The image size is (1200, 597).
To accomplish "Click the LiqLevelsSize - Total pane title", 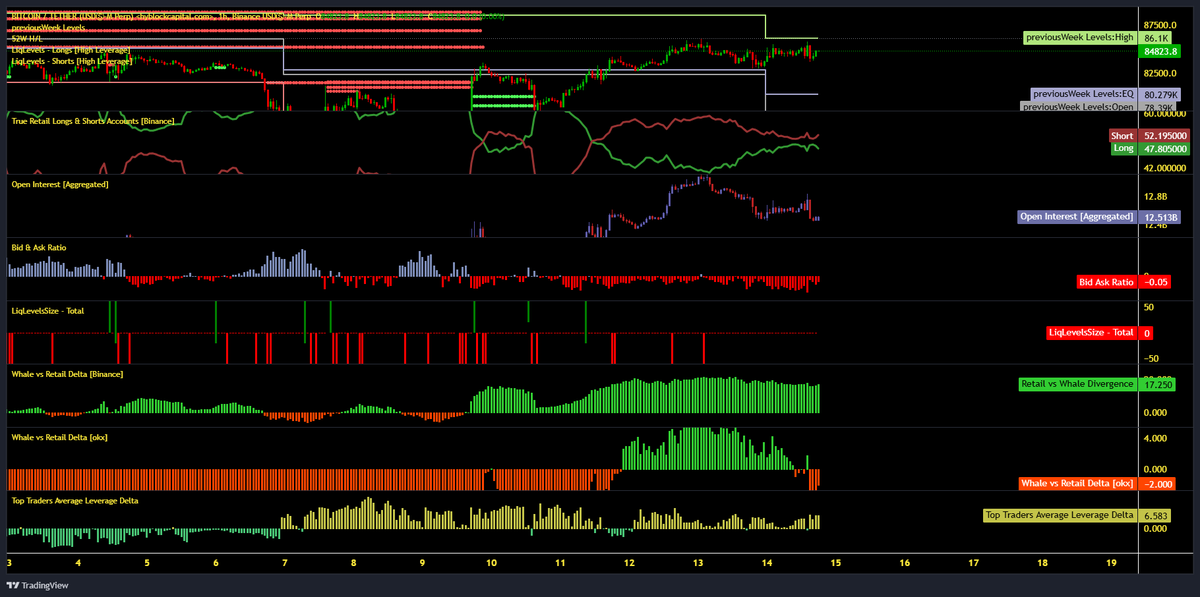I will (47, 310).
